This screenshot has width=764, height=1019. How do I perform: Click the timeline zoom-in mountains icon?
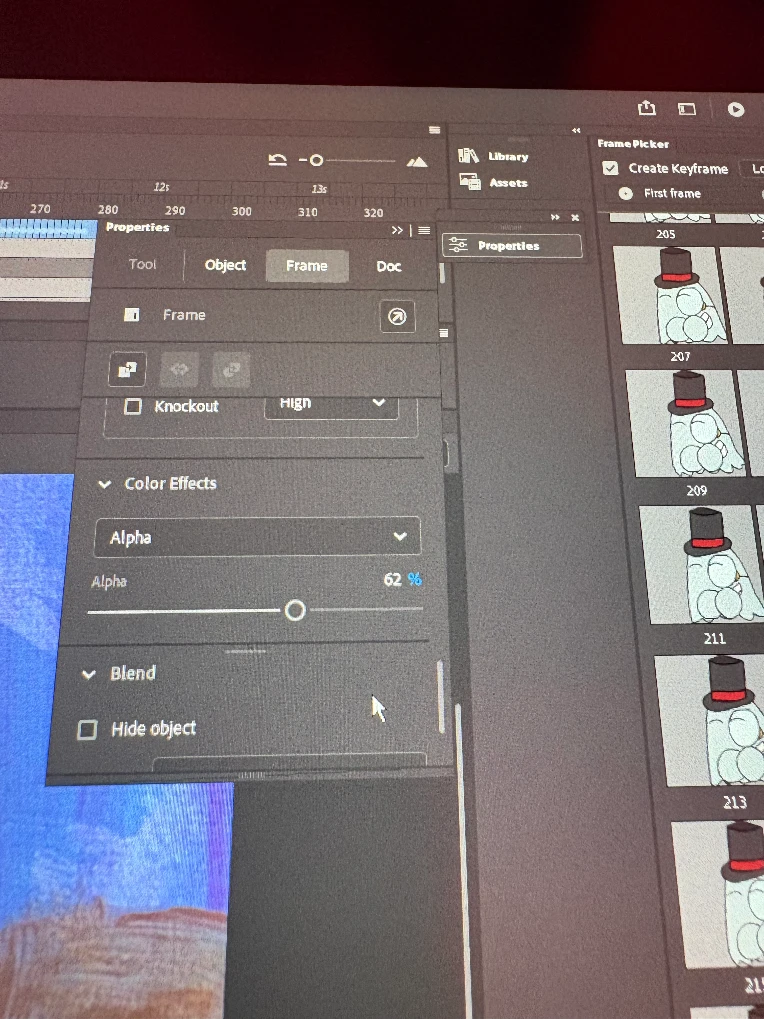(417, 161)
